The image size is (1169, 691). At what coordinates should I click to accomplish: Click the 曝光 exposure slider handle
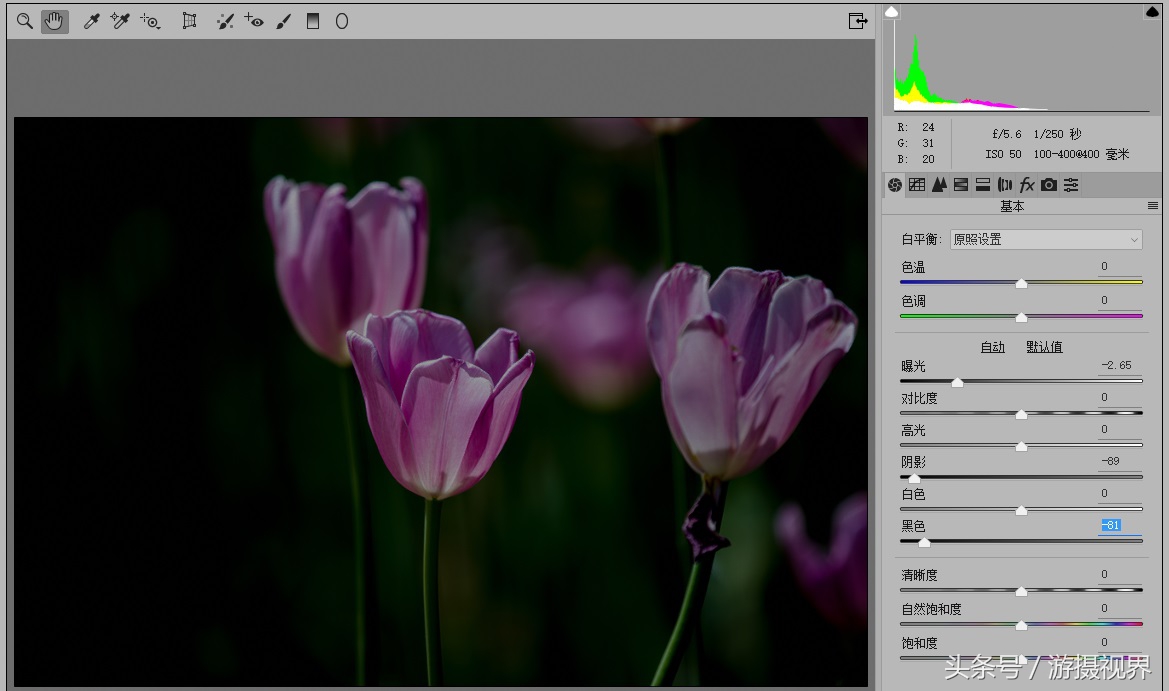pyautogui.click(x=957, y=382)
